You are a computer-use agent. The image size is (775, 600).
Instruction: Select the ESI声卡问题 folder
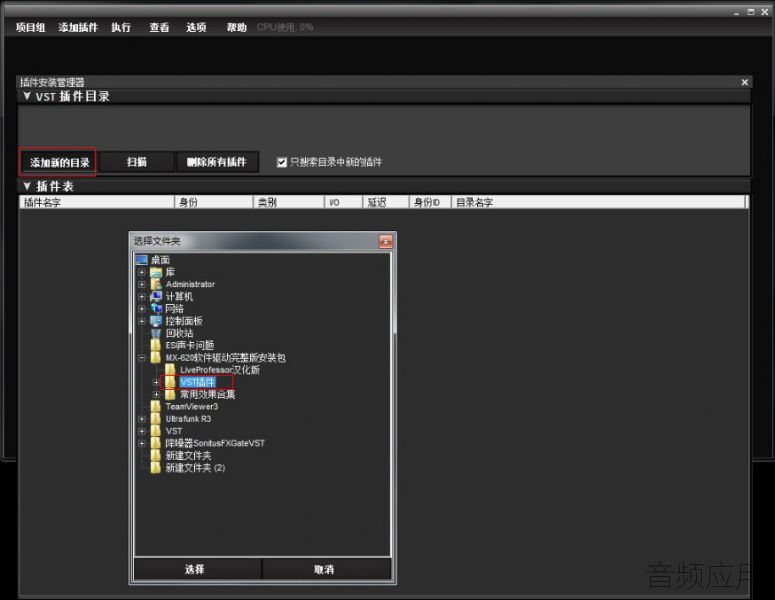(190, 345)
